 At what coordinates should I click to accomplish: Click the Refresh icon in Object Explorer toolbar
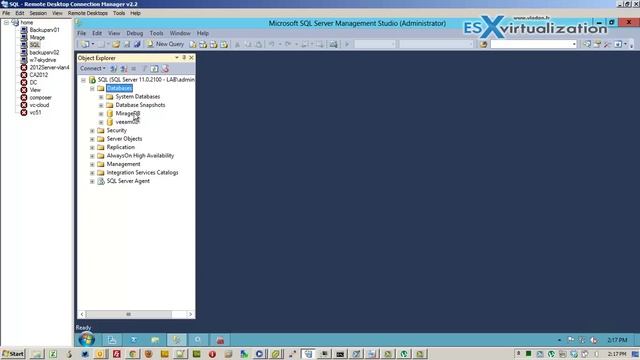[154, 69]
